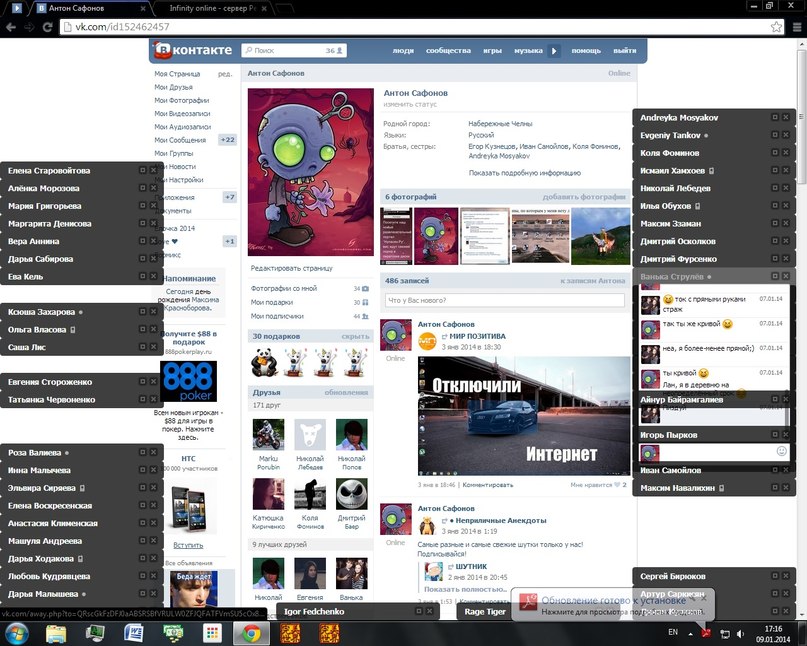This screenshot has width=807, height=646.
Task: Click добавить фотографии link
Action: pyautogui.click(x=584, y=197)
